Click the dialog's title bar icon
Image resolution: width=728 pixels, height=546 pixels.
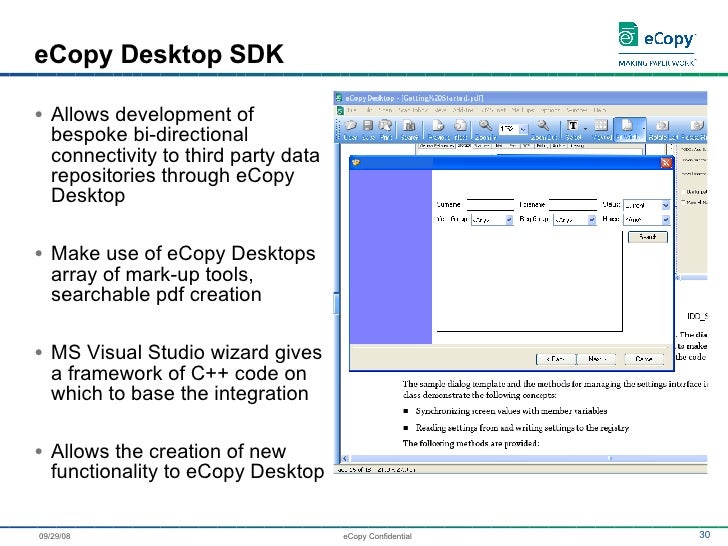[356, 162]
